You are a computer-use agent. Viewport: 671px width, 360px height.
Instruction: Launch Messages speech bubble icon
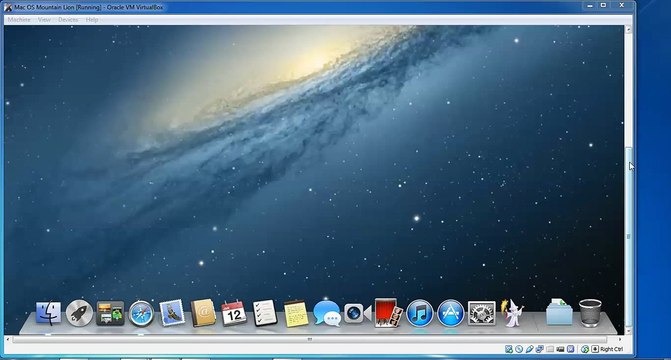click(x=327, y=313)
